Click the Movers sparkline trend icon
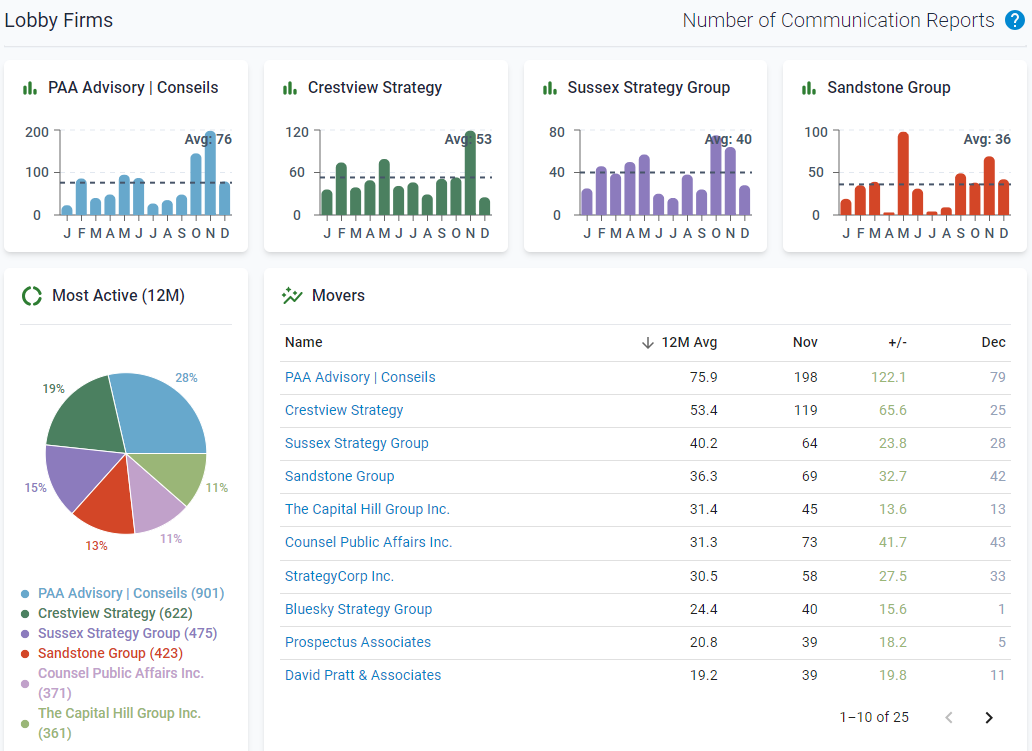The width and height of the screenshot is (1032, 751). click(x=292, y=296)
